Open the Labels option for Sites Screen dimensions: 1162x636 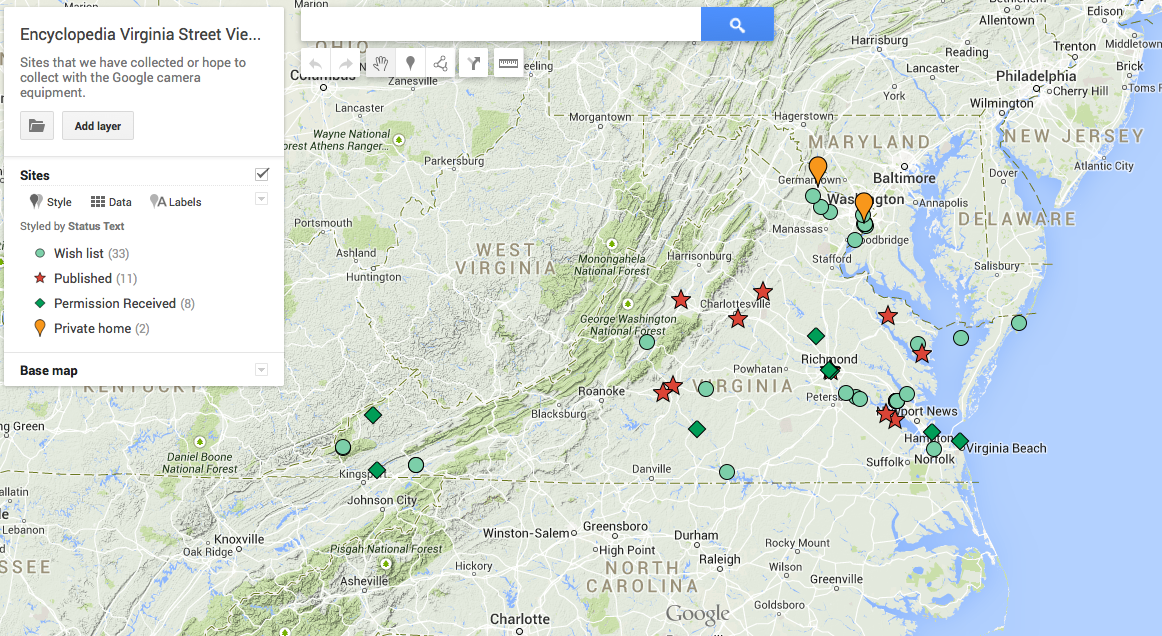pyautogui.click(x=176, y=202)
